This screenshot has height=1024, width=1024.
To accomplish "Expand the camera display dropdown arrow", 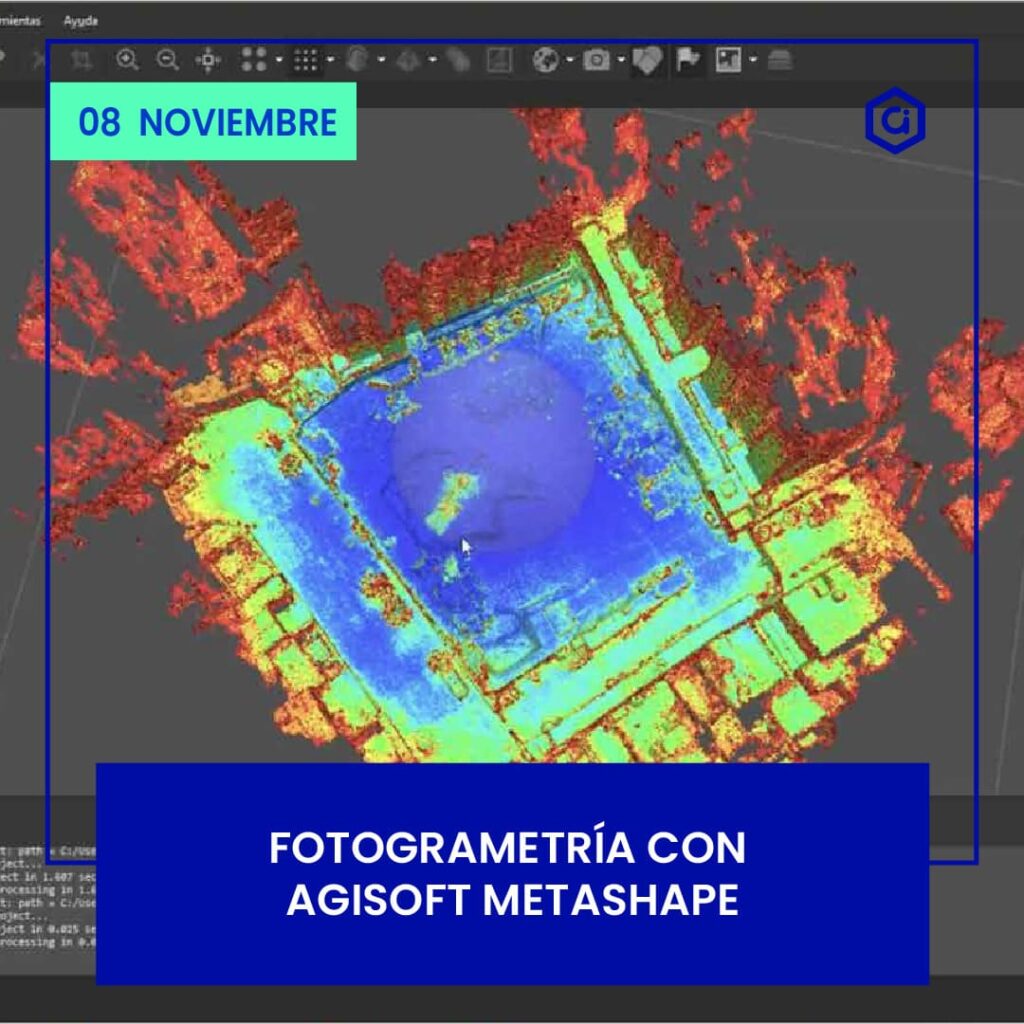I will coord(621,60).
